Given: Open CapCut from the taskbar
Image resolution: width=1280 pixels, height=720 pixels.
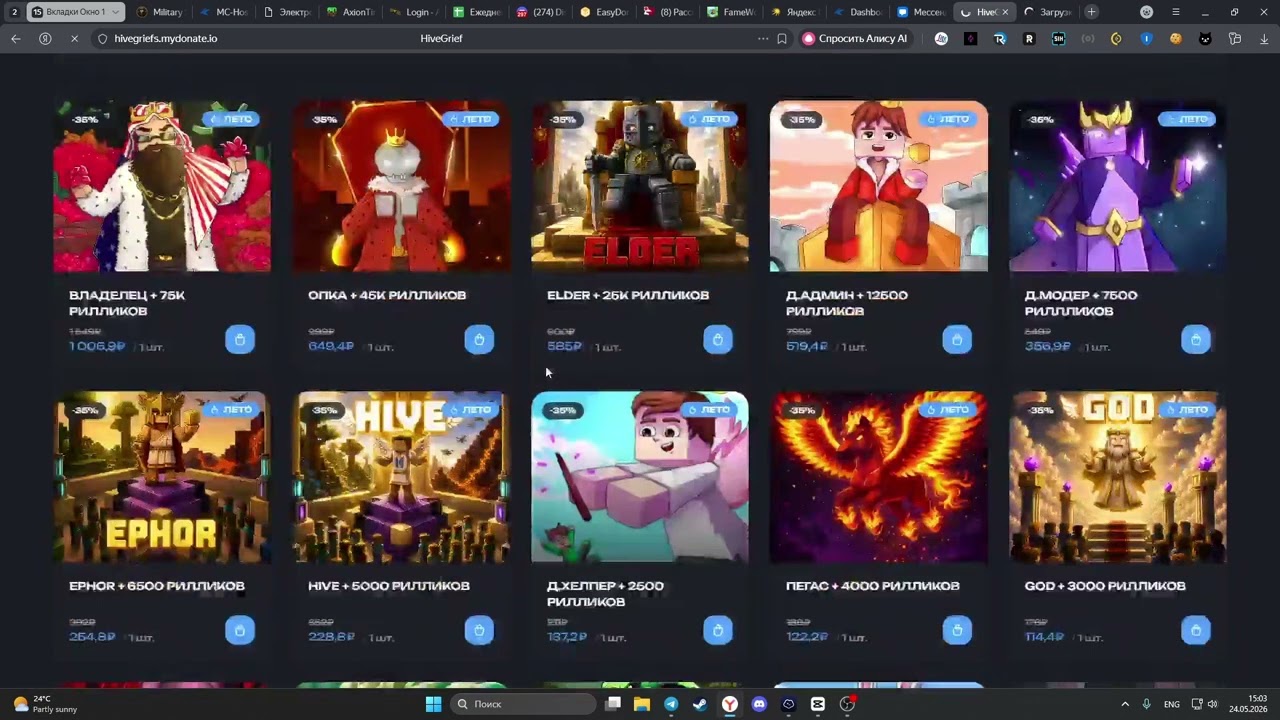Looking at the screenshot, I should [818, 704].
